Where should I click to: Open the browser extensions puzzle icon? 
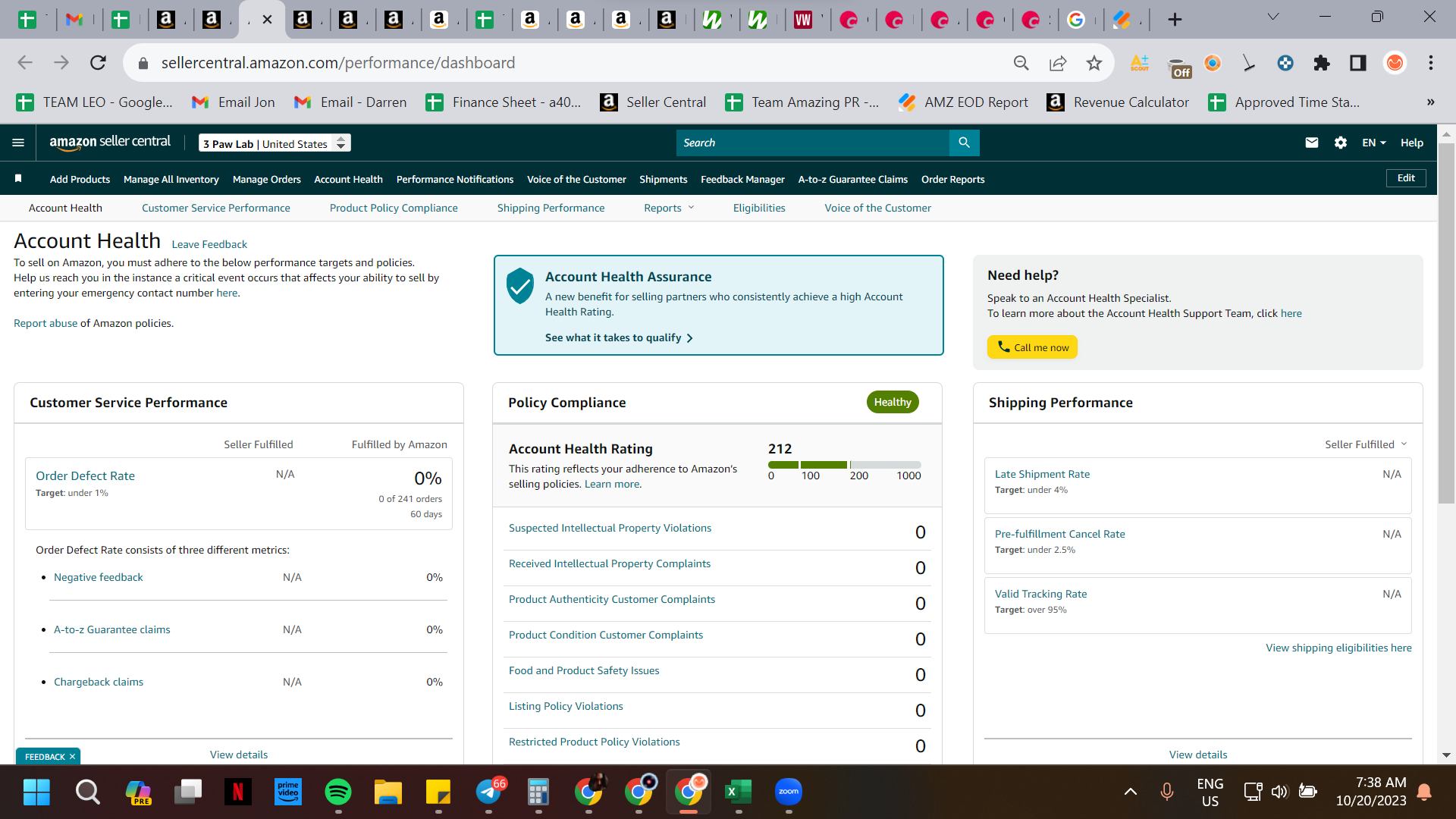(1321, 63)
